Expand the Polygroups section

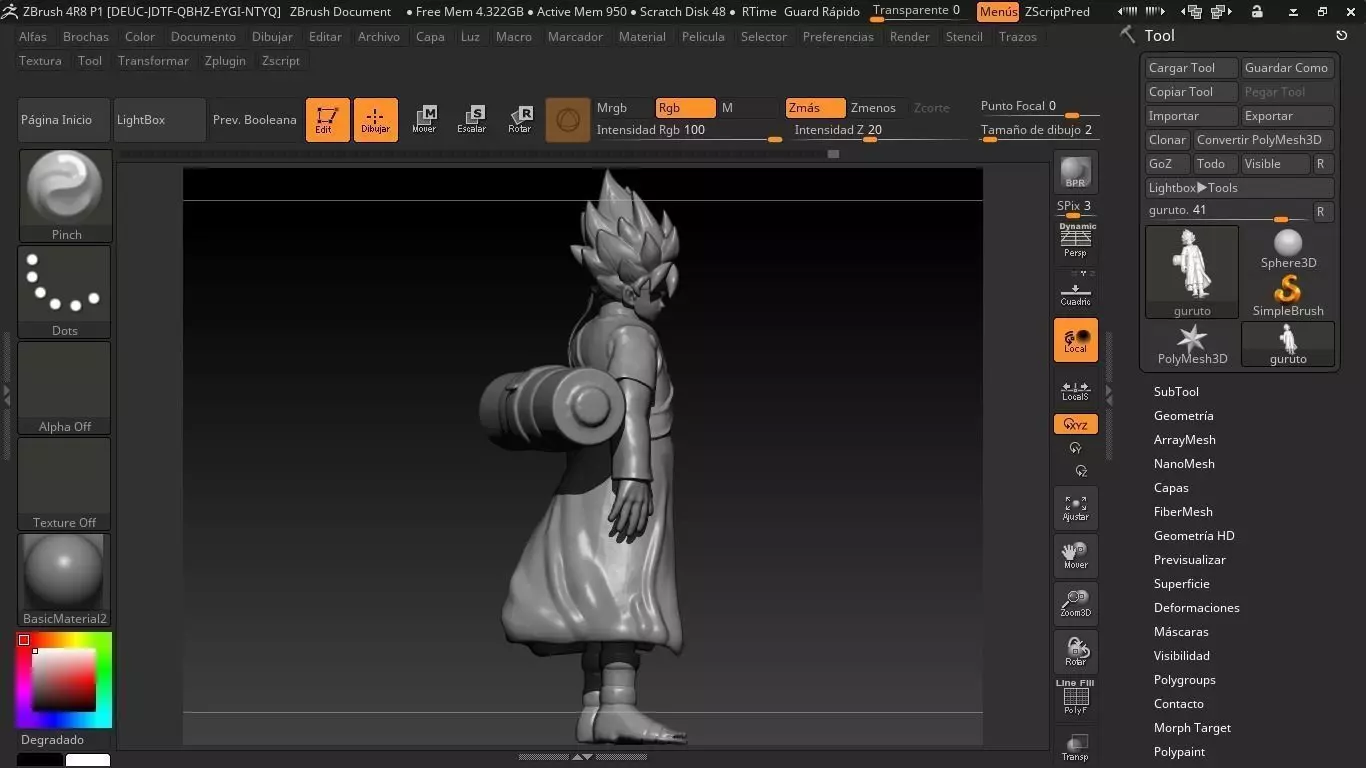tap(1185, 680)
